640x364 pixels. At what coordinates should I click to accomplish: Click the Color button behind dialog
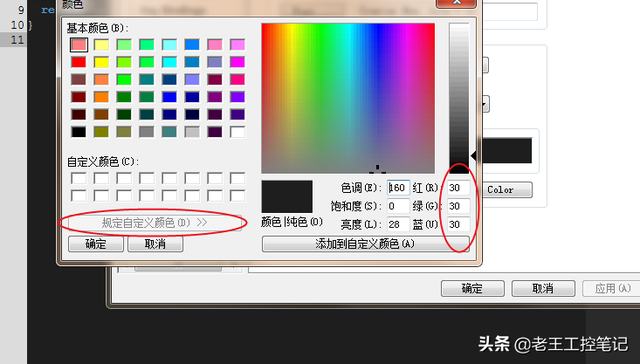tap(507, 190)
